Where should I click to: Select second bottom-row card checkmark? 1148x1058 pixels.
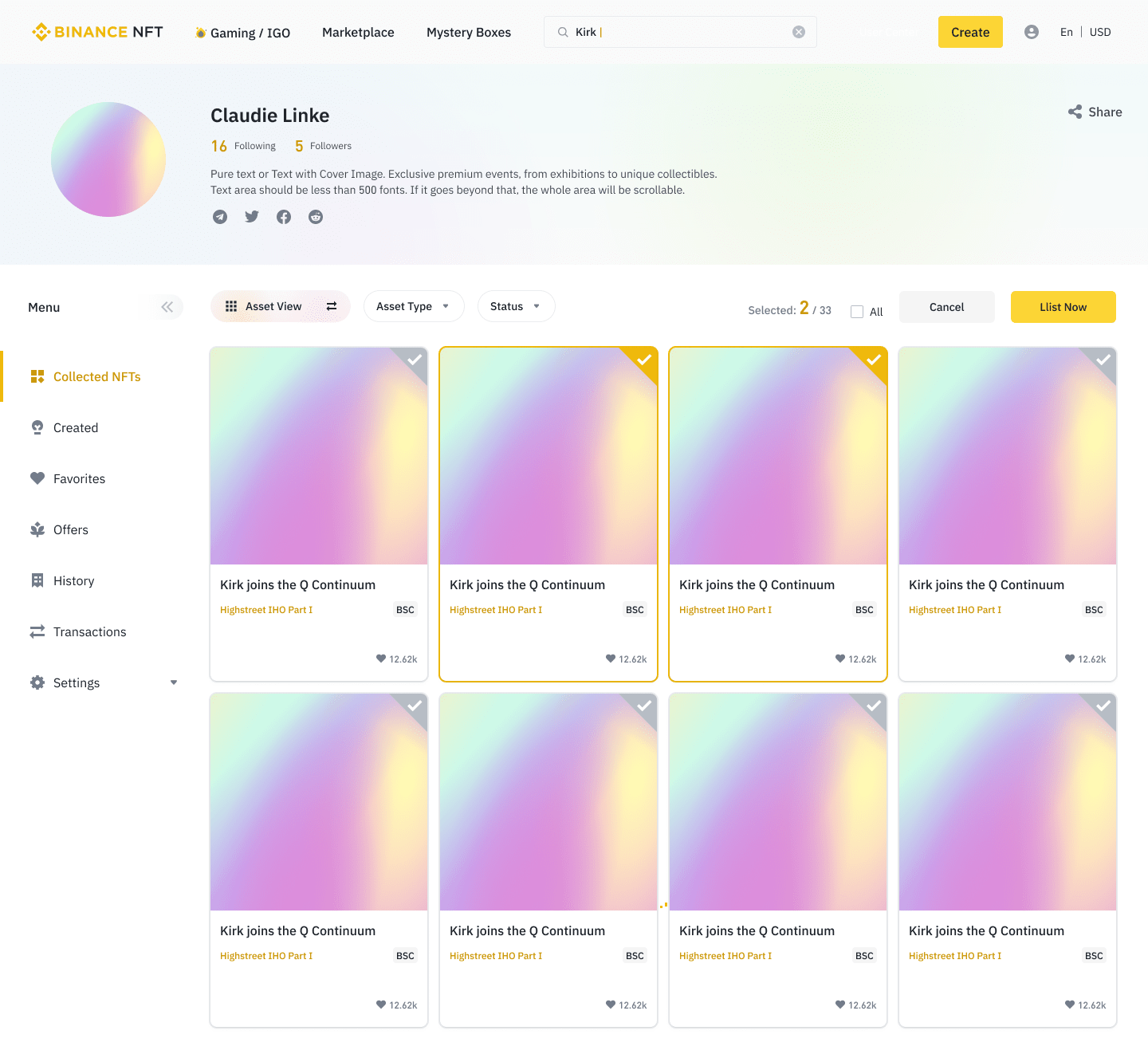[644, 706]
